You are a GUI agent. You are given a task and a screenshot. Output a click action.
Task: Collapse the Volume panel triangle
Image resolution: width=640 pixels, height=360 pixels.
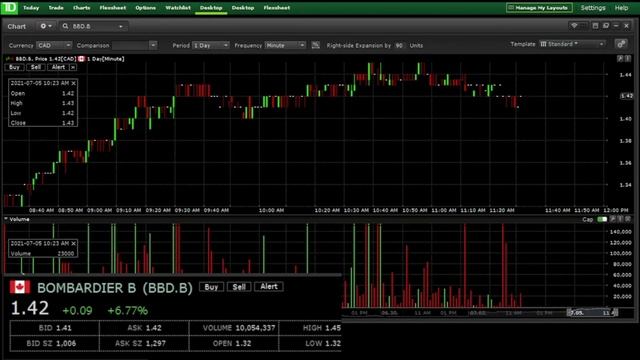click(6, 219)
